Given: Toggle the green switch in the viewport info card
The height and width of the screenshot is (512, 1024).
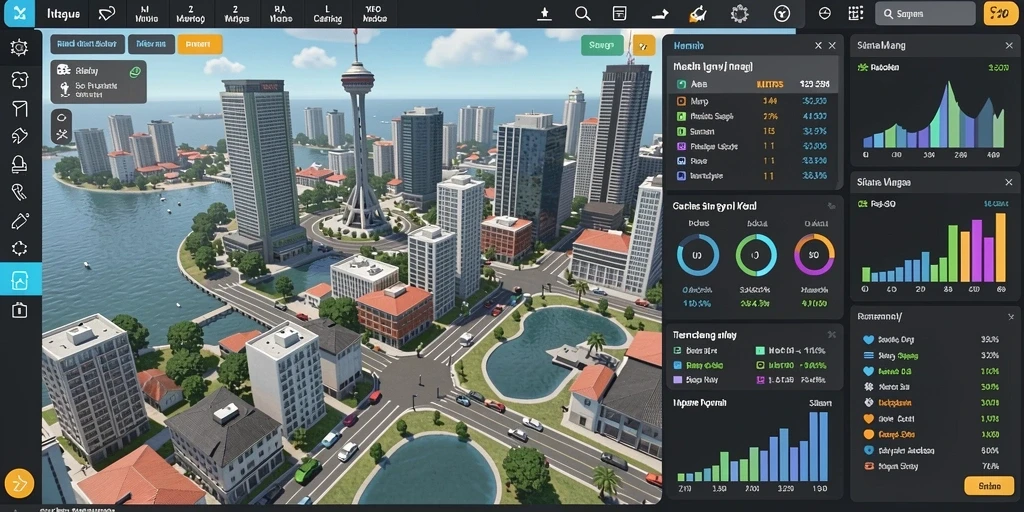Looking at the screenshot, I should (135, 72).
